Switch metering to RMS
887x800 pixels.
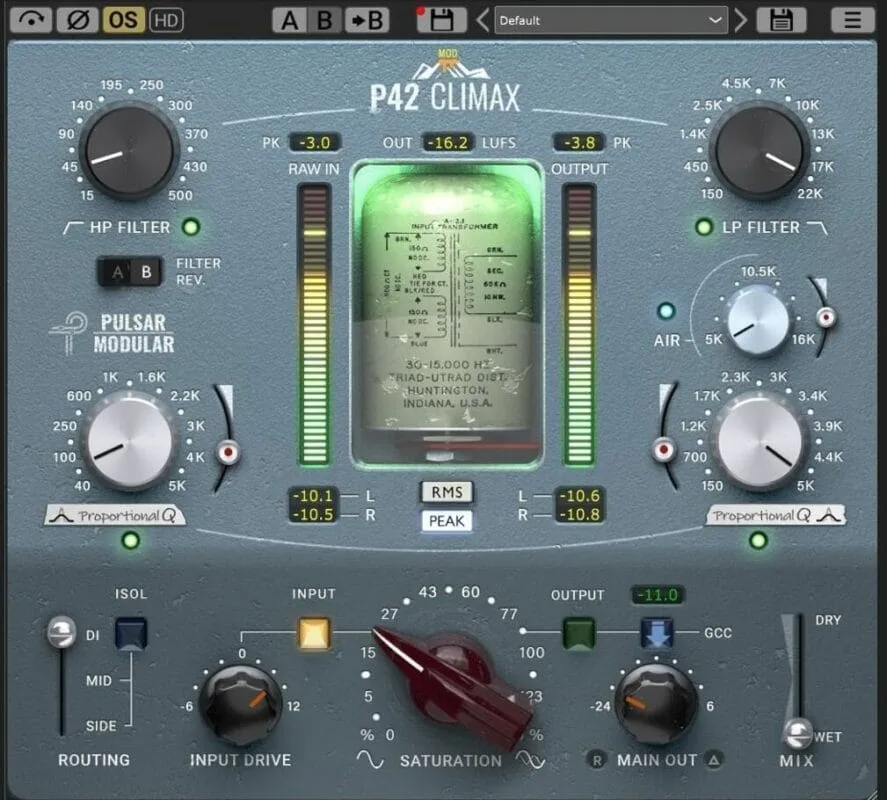(447, 492)
